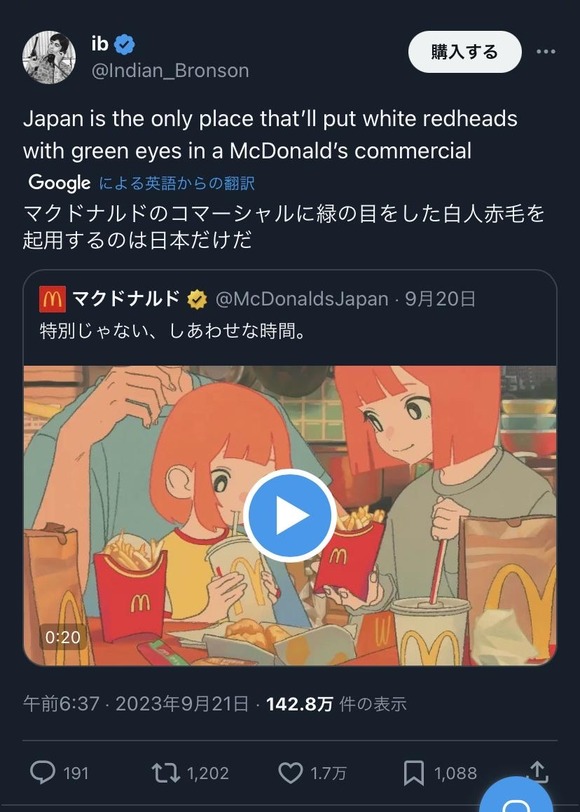Reply to the tweet using the comment icon
The width and height of the screenshot is (580, 812).
point(42,773)
